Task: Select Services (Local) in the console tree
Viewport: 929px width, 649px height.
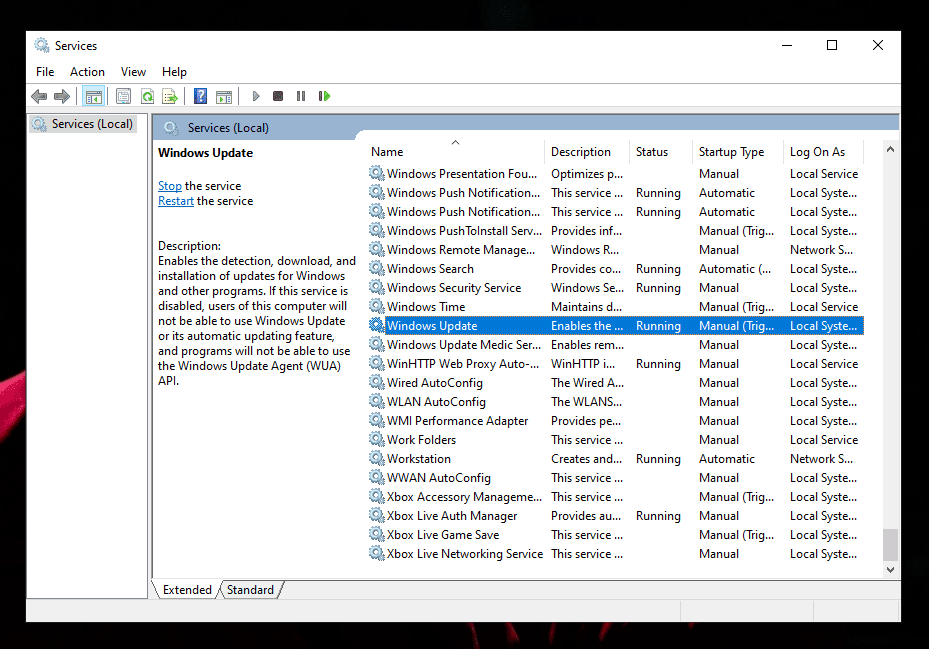Action: (83, 124)
